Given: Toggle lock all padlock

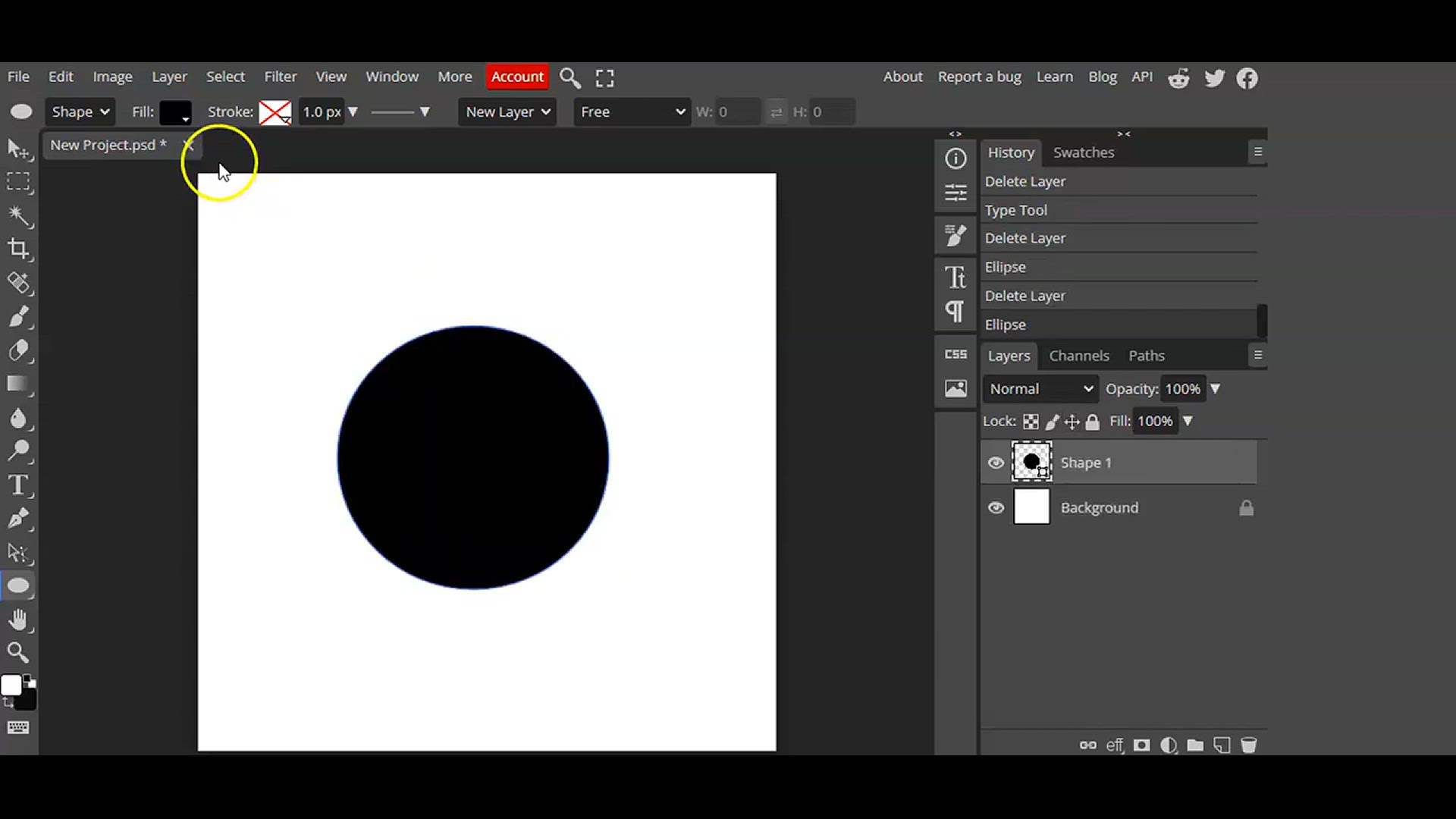Looking at the screenshot, I should (1092, 422).
